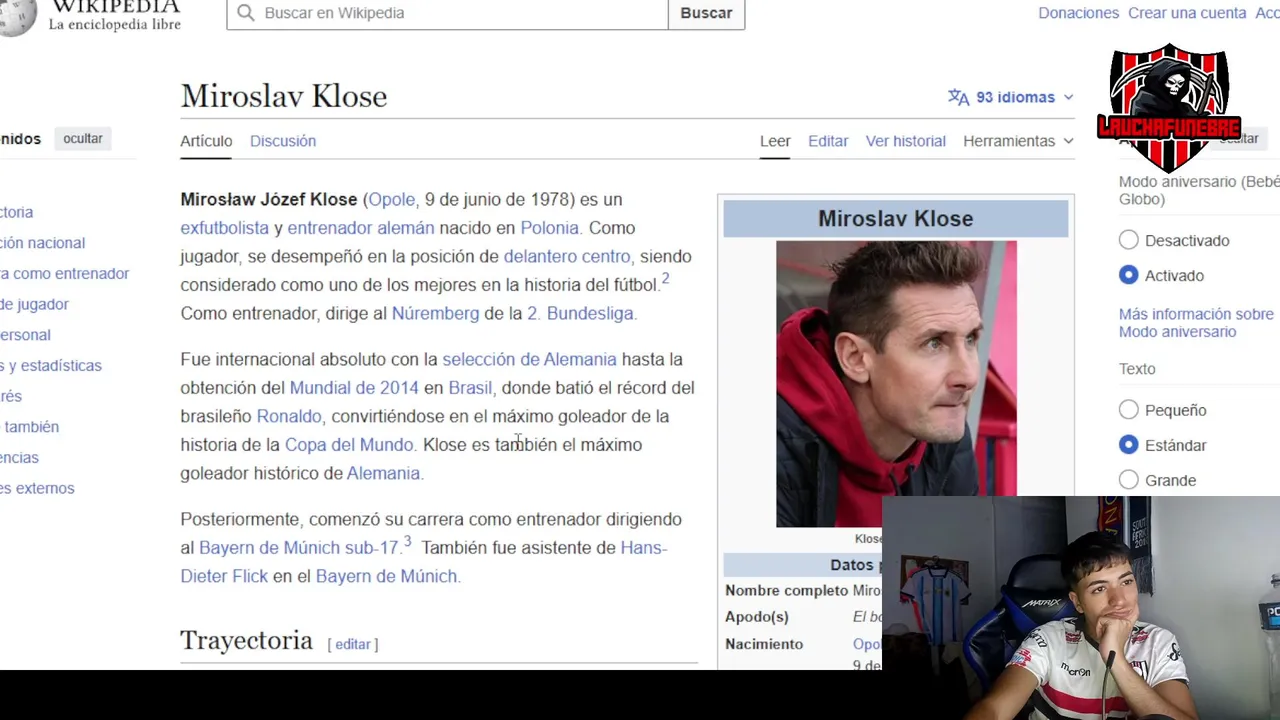Select the Desactivado radio button
The image size is (1280, 720).
[1129, 240]
